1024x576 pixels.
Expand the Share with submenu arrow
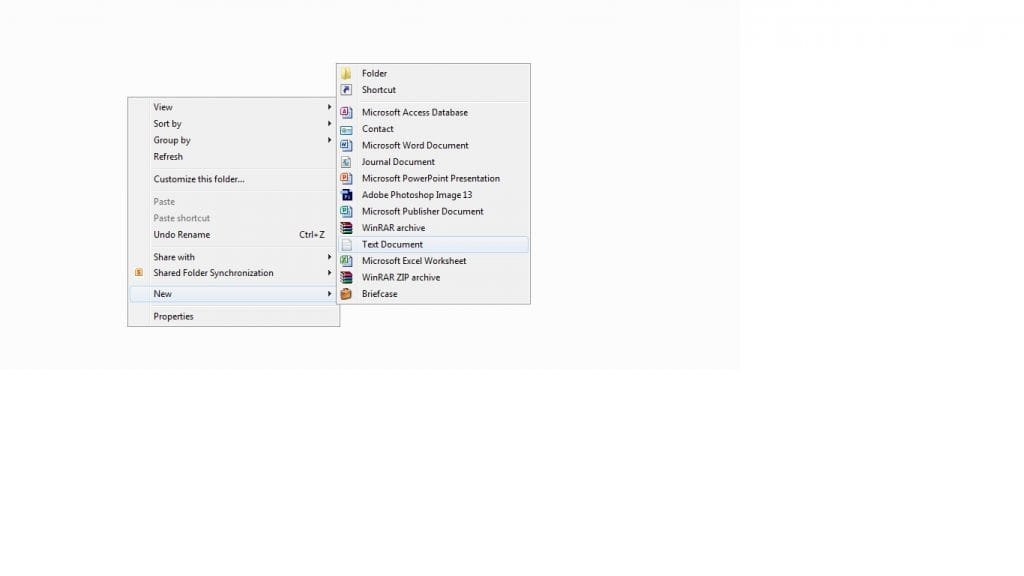(329, 257)
